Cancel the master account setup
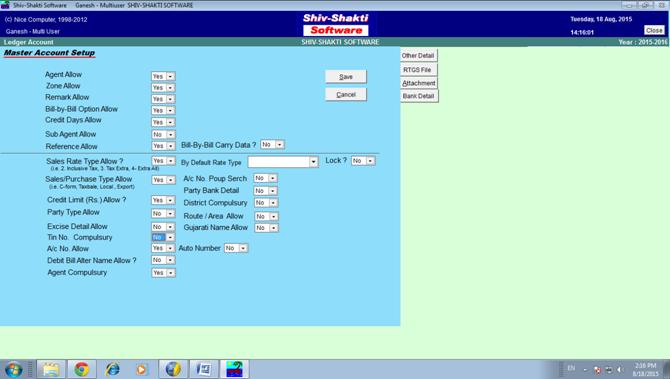The width and height of the screenshot is (670, 379). tap(346, 94)
